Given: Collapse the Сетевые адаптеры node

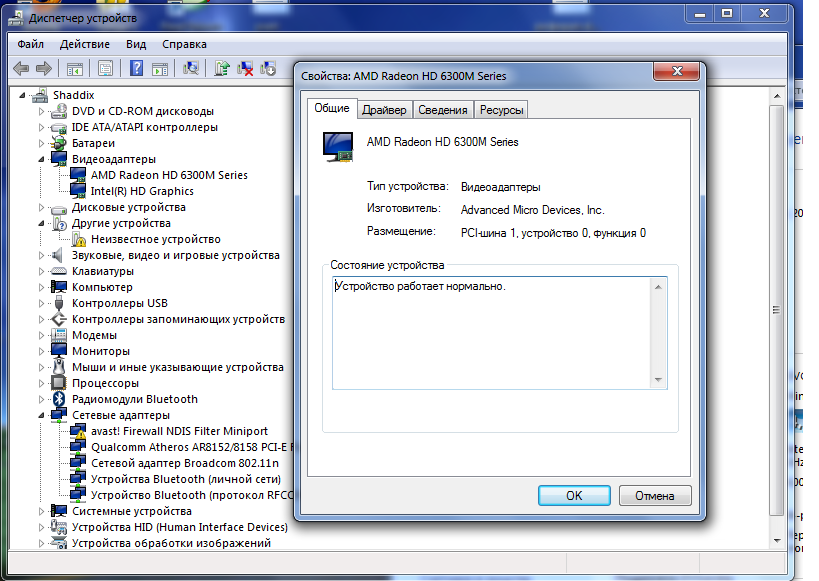Looking at the screenshot, I should pos(41,415).
